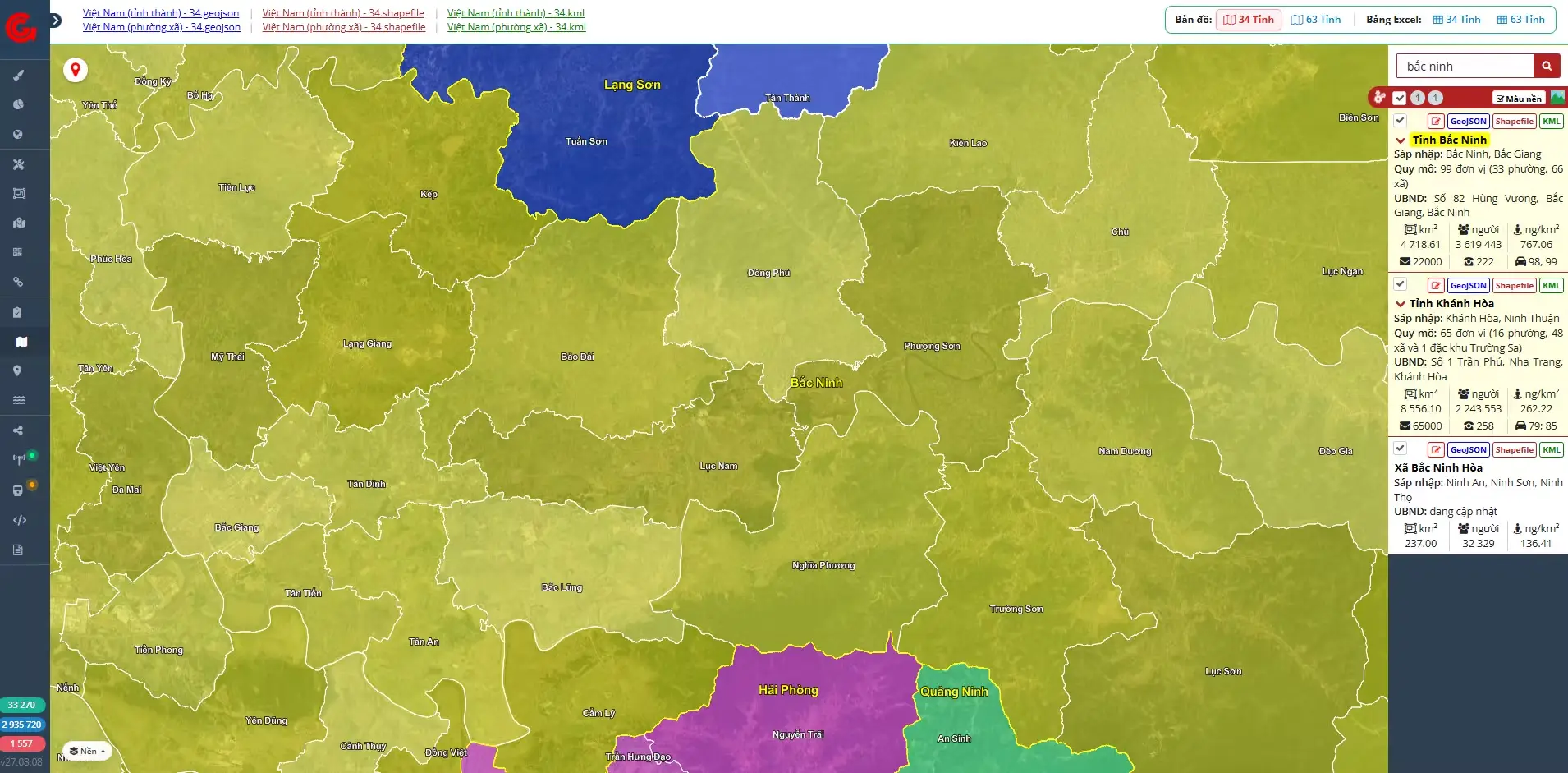1568x773 pixels.
Task: Toggle the Màu nền checkbox
Action: point(1519,99)
